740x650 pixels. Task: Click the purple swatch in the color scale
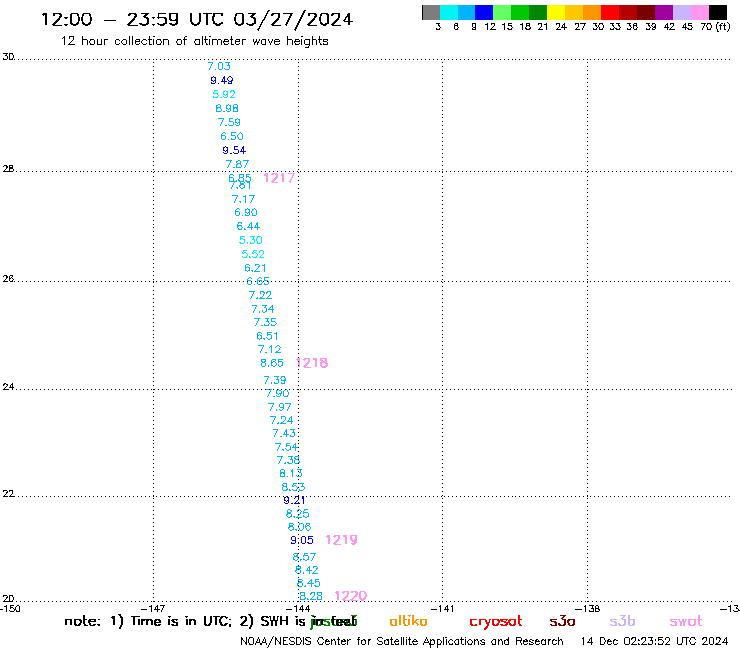point(664,12)
